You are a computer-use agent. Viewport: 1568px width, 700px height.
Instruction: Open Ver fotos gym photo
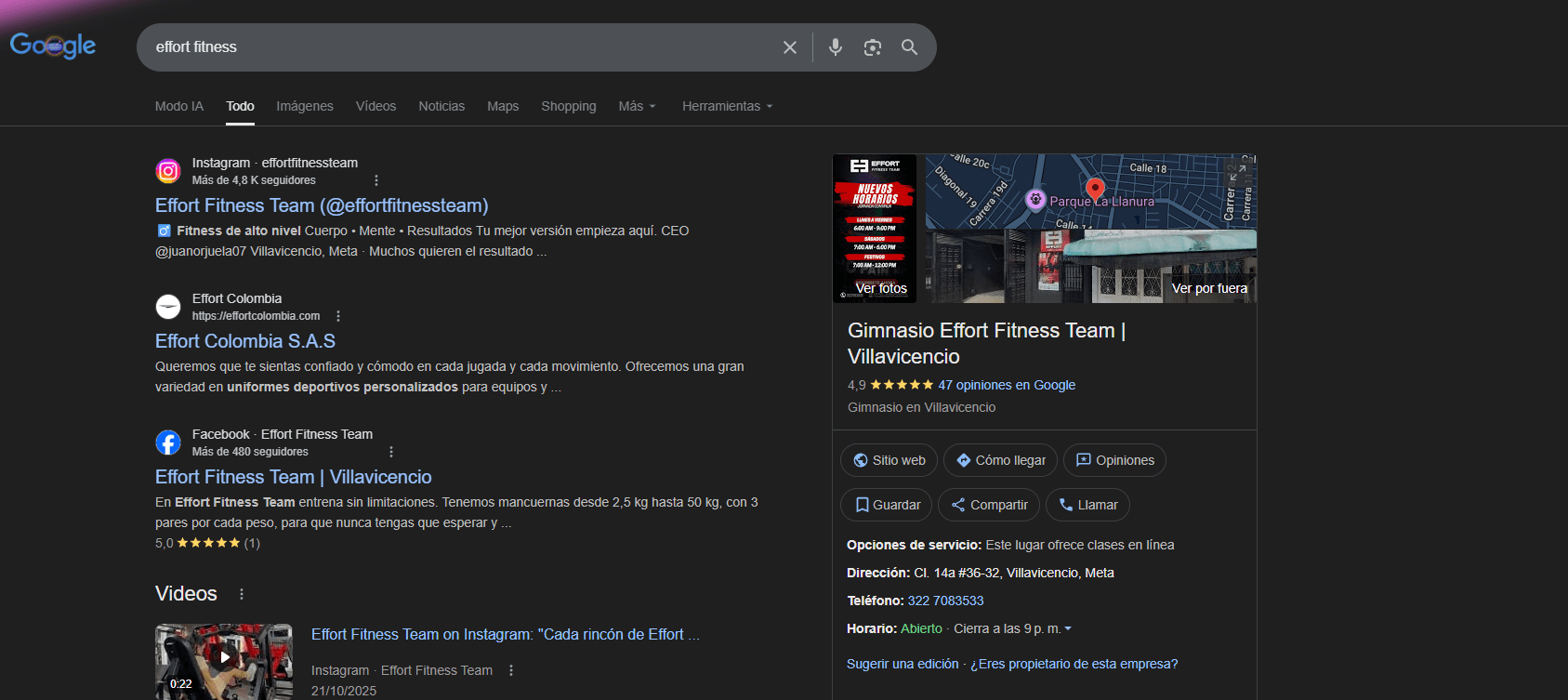click(x=875, y=229)
